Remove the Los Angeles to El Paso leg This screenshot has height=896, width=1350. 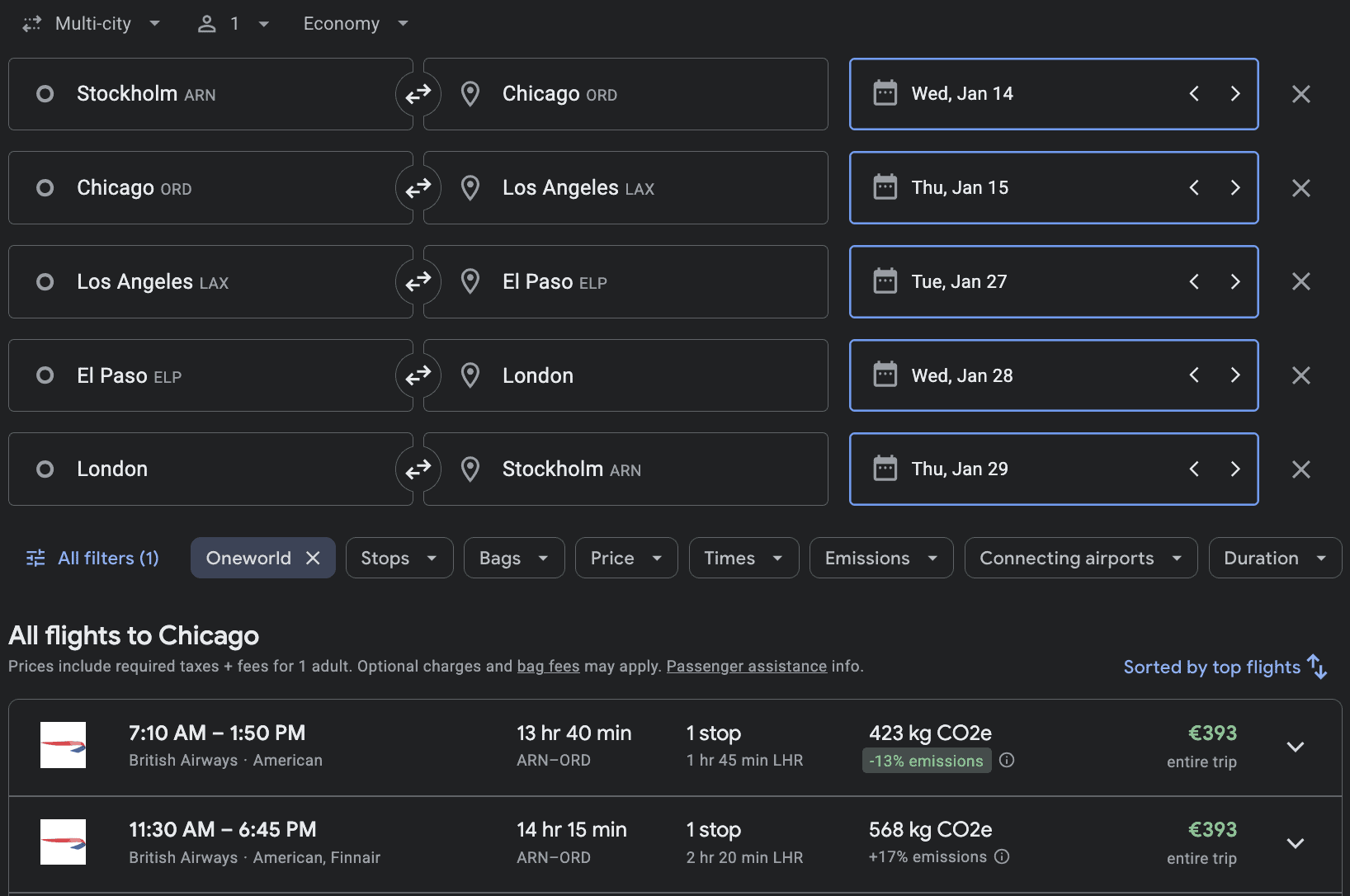point(1300,282)
